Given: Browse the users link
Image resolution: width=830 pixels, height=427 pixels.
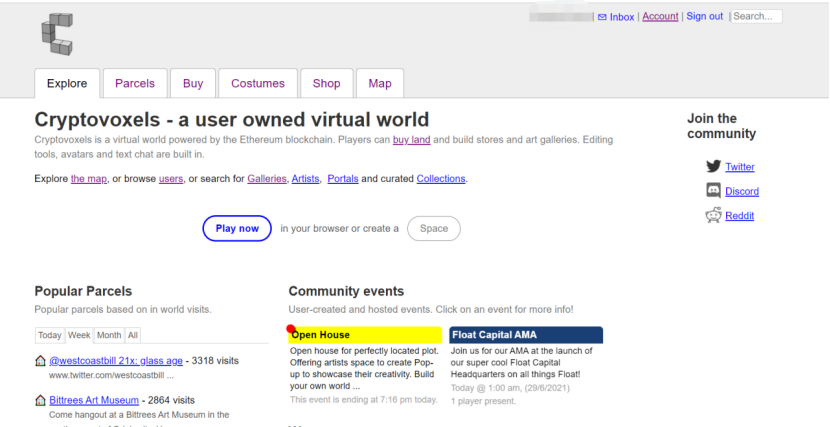Looking at the screenshot, I should (171, 179).
